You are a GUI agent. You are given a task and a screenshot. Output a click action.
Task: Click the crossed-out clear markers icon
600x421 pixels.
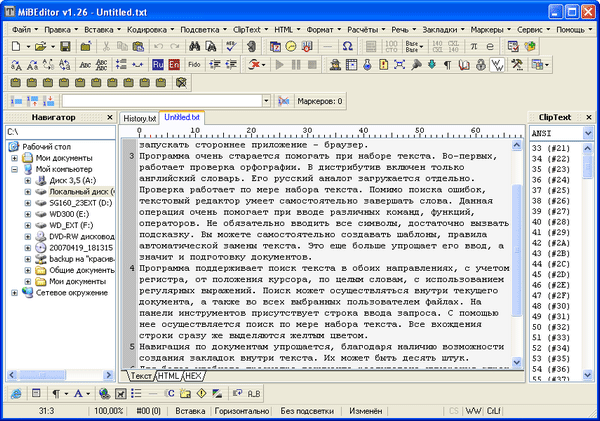point(284,101)
